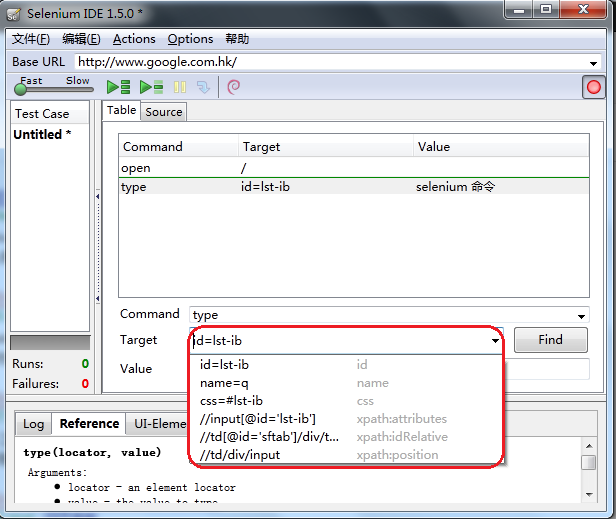This screenshot has height=519, width=616.
Task: Open the UI-Element tab
Action: (159, 424)
